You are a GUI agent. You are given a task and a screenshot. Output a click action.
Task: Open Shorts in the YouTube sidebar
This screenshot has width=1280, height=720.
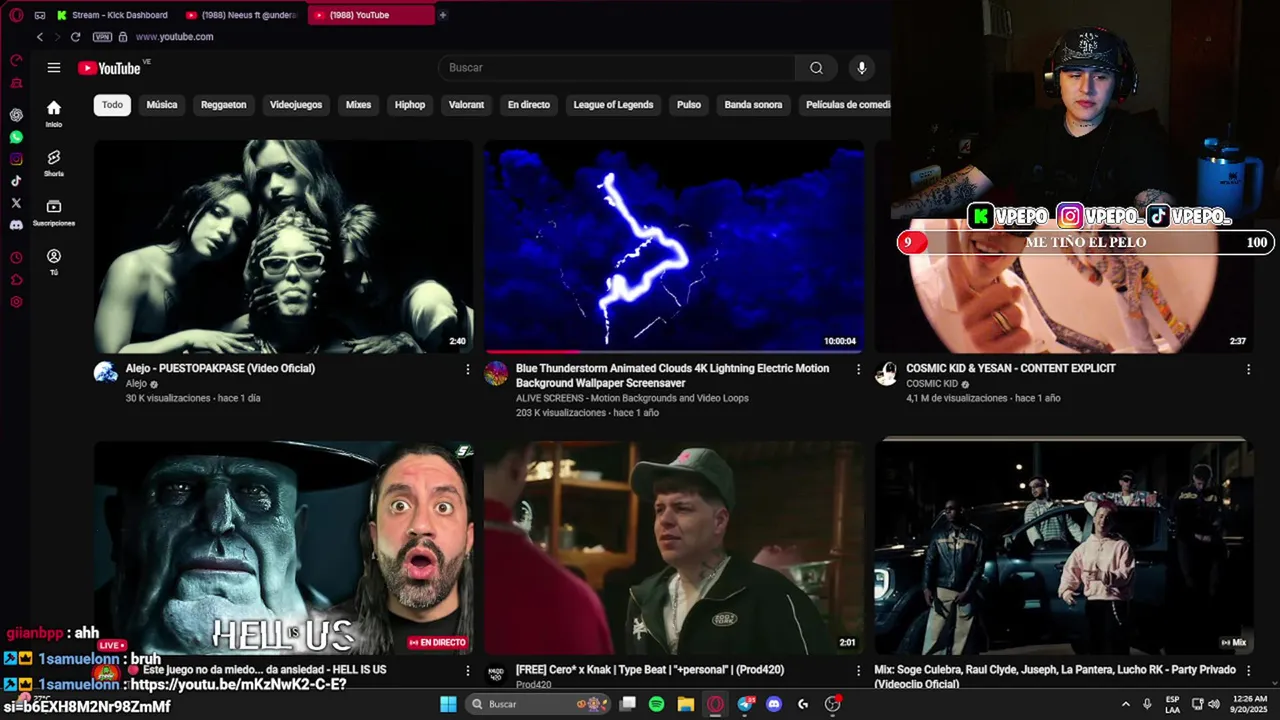(x=54, y=163)
